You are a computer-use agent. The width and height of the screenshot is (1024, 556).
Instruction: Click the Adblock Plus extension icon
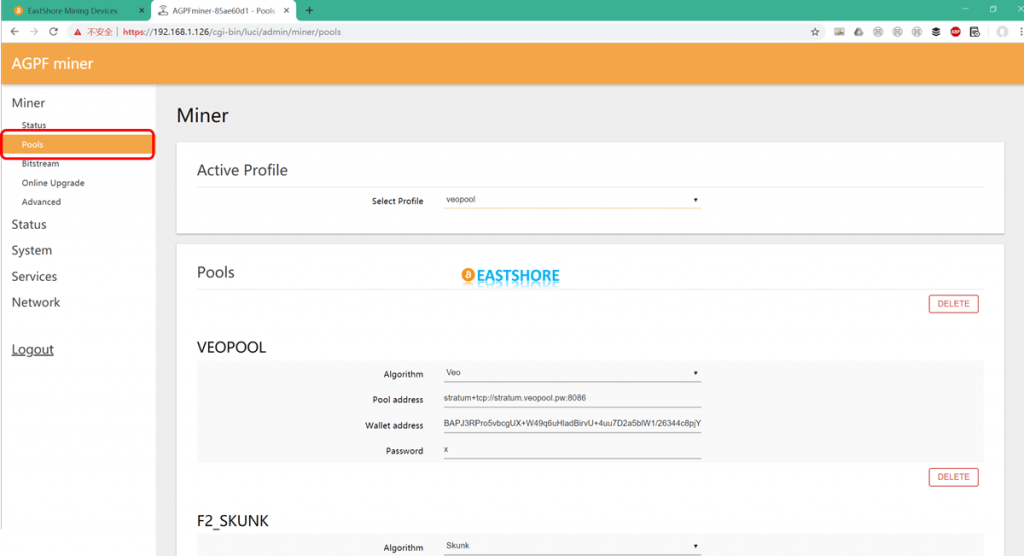click(955, 32)
